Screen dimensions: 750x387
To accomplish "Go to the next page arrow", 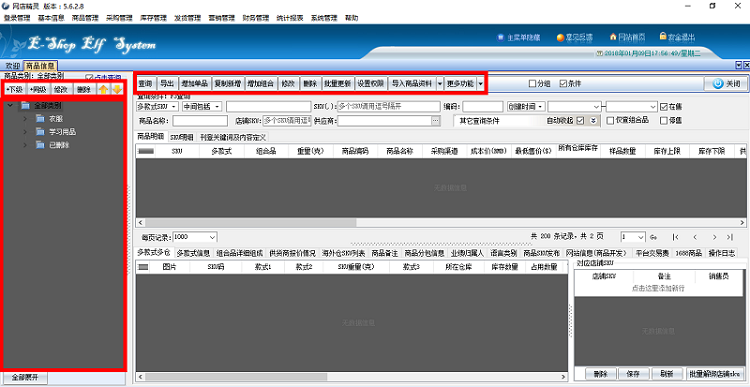I will 714,237.
